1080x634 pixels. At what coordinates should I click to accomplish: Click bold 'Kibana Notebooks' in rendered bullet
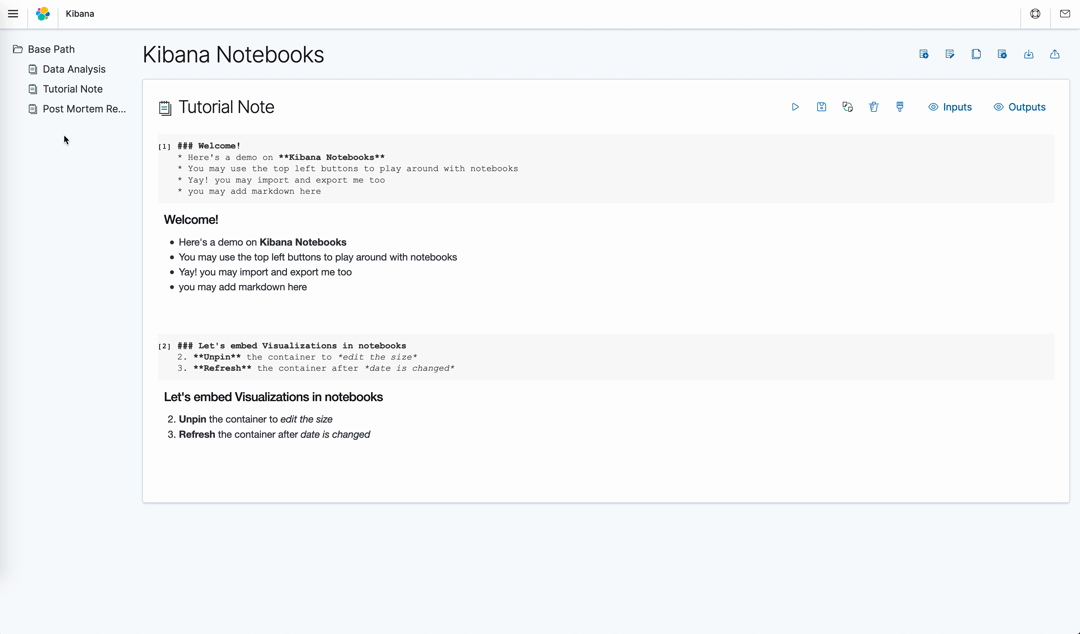303,242
